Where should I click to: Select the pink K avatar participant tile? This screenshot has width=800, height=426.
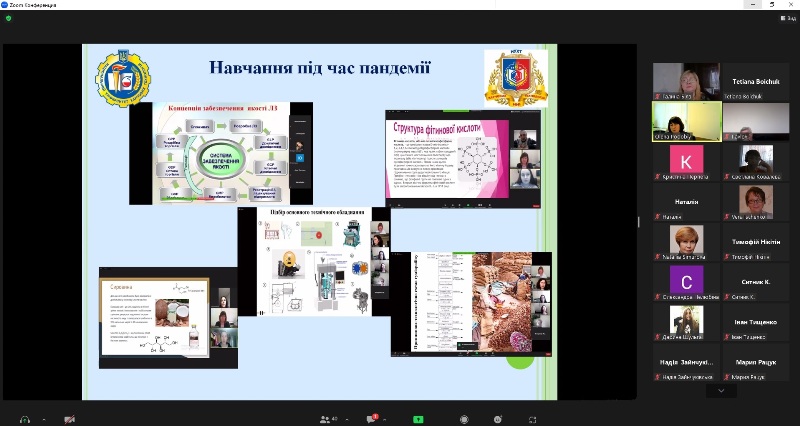(686, 162)
